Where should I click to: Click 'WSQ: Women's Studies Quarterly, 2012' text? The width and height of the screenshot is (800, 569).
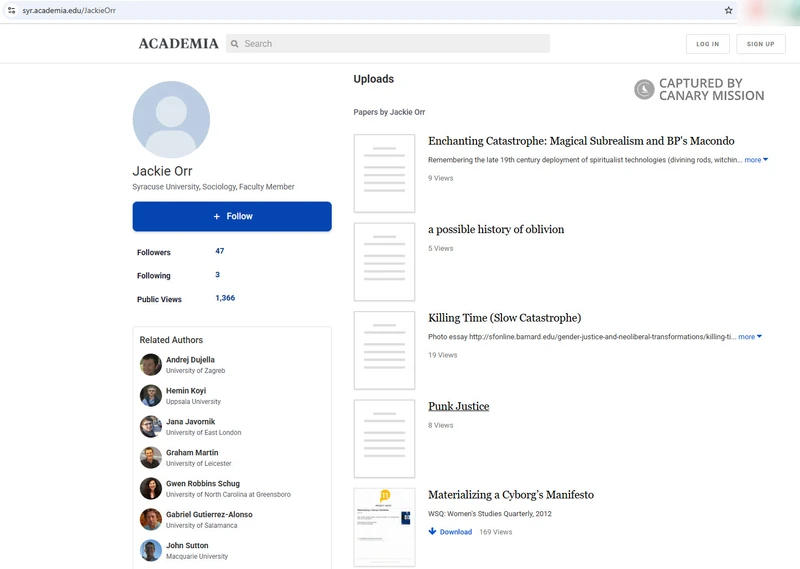coord(490,514)
